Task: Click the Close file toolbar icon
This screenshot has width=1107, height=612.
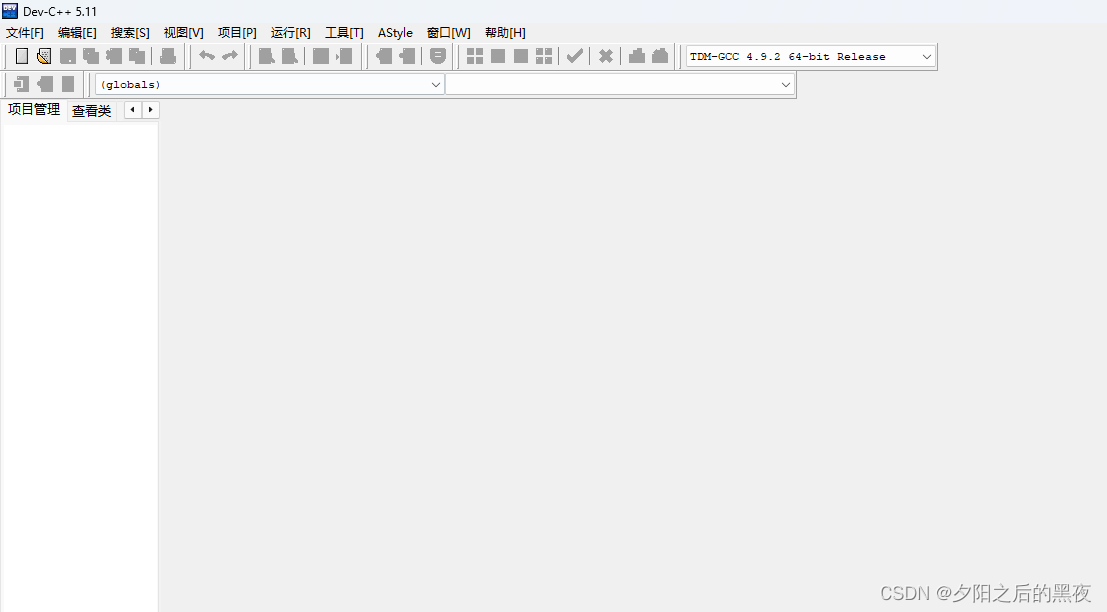Action: (114, 56)
